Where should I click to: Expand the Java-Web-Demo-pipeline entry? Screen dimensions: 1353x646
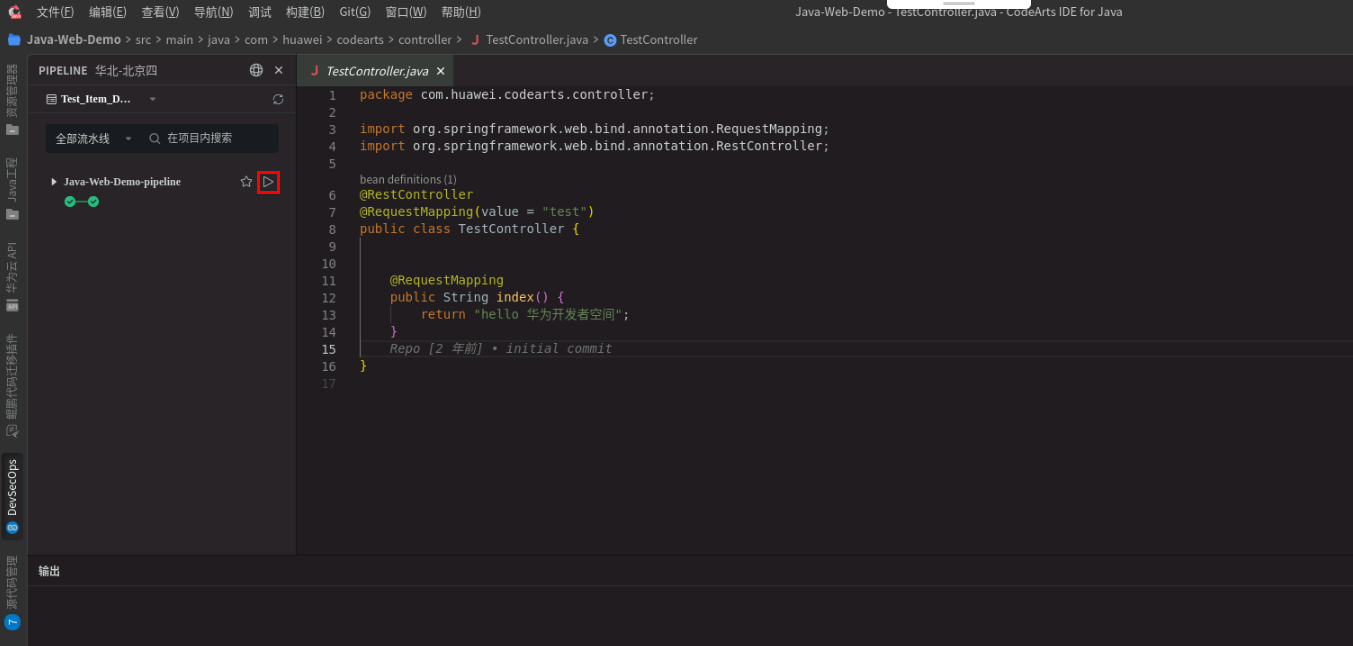[x=55, y=182]
